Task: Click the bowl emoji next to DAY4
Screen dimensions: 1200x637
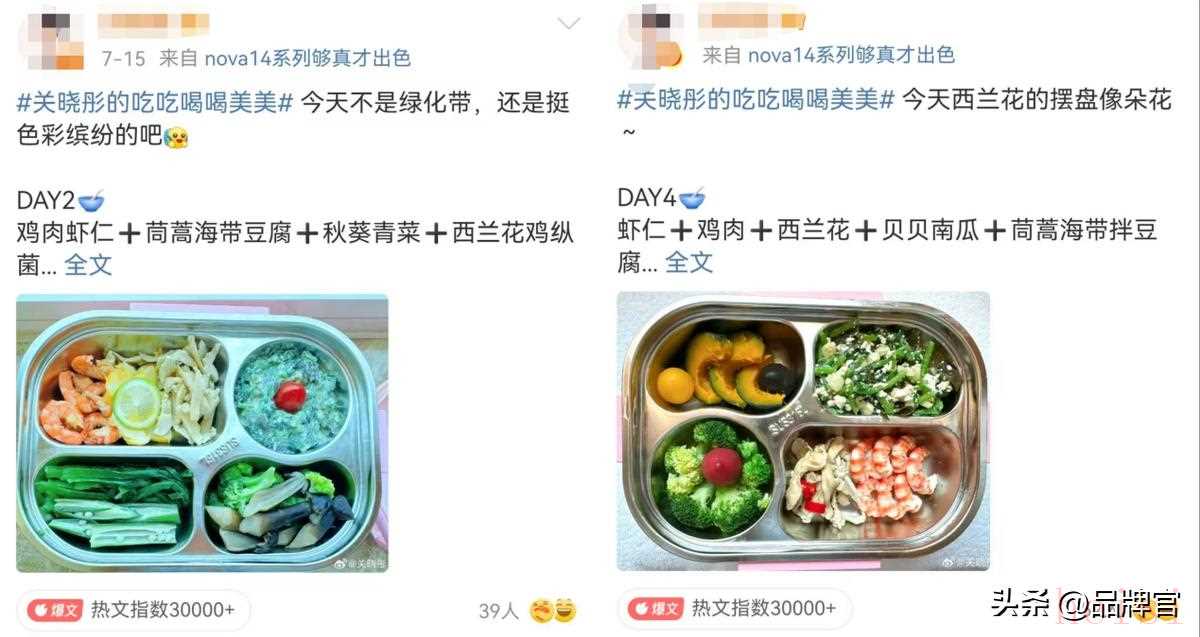Action: click(x=692, y=197)
